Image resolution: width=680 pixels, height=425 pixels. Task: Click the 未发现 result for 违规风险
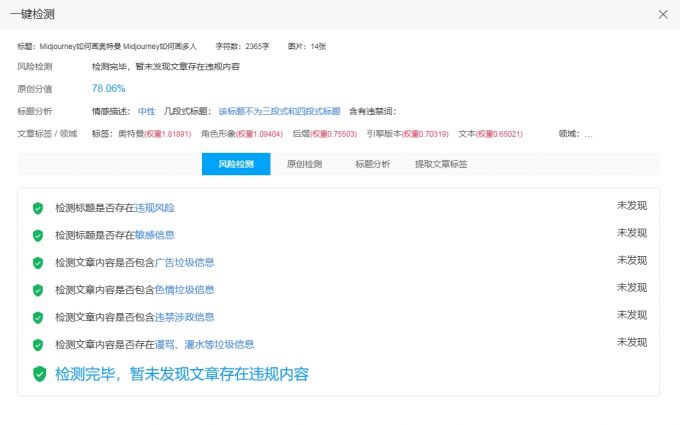pyautogui.click(x=632, y=206)
